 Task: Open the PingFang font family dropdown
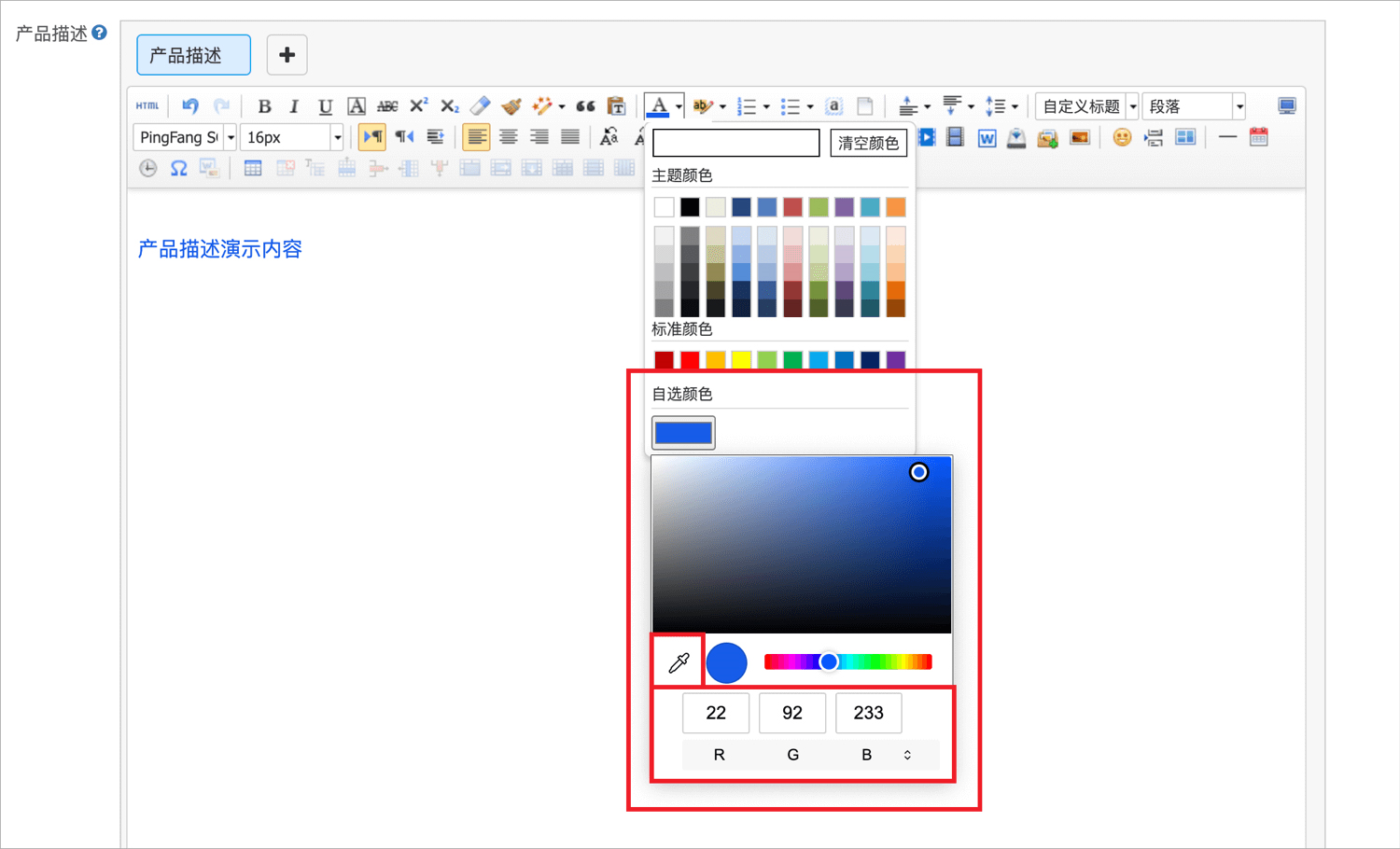click(185, 138)
